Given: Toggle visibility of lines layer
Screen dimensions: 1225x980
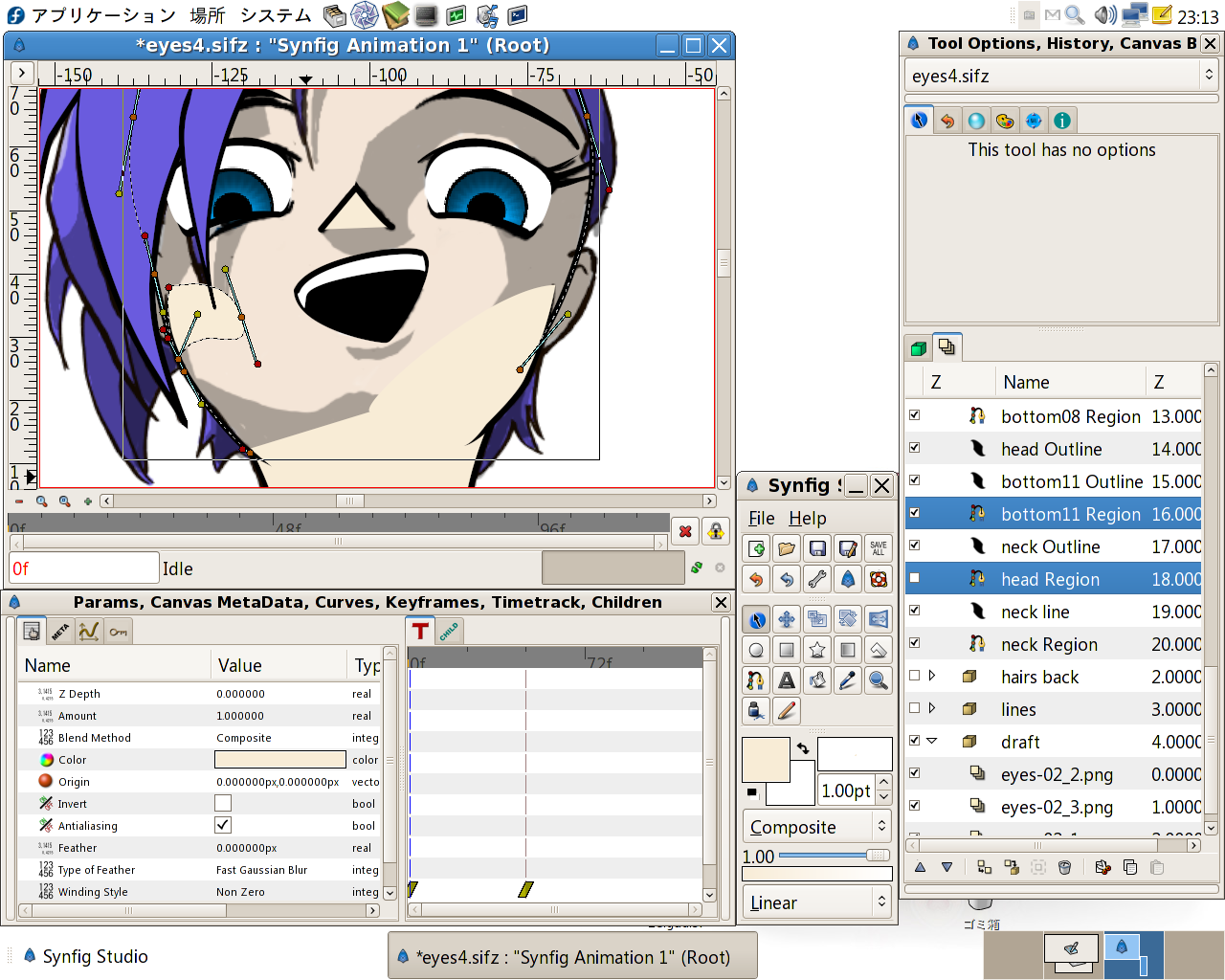Looking at the screenshot, I should (914, 708).
